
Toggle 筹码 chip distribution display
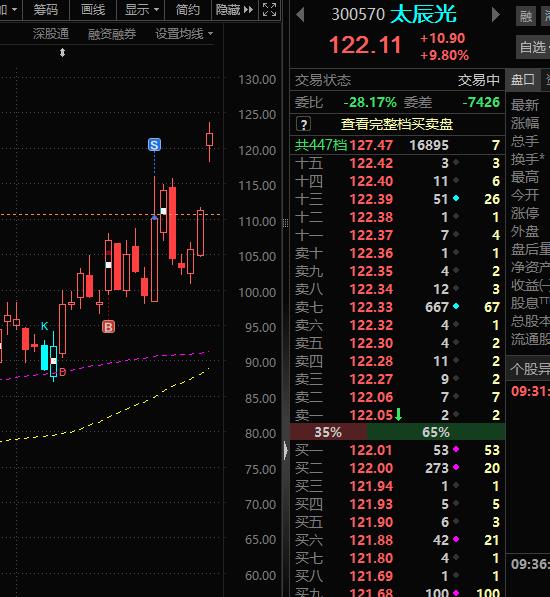pos(46,10)
